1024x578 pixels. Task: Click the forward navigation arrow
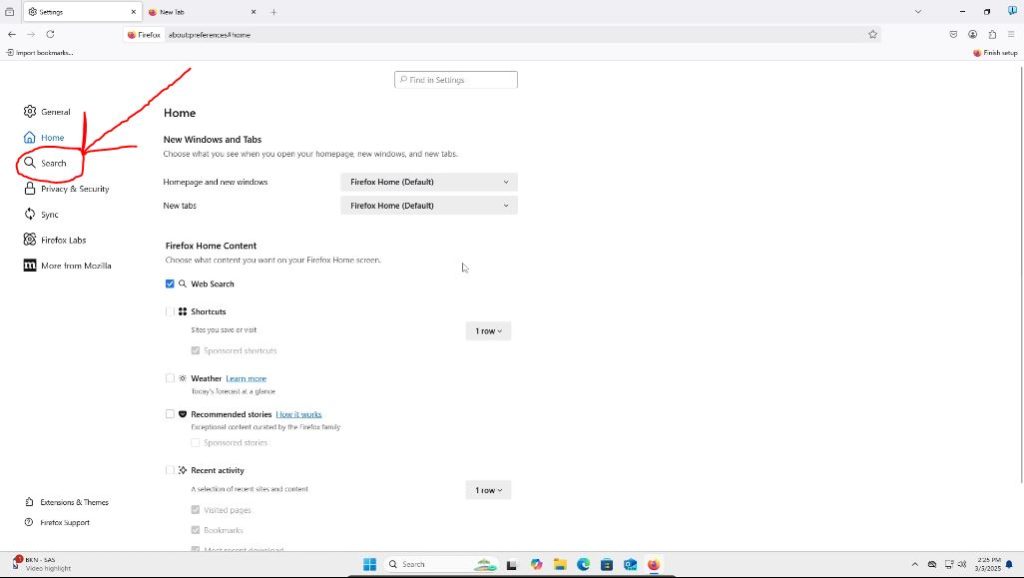click(x=31, y=35)
